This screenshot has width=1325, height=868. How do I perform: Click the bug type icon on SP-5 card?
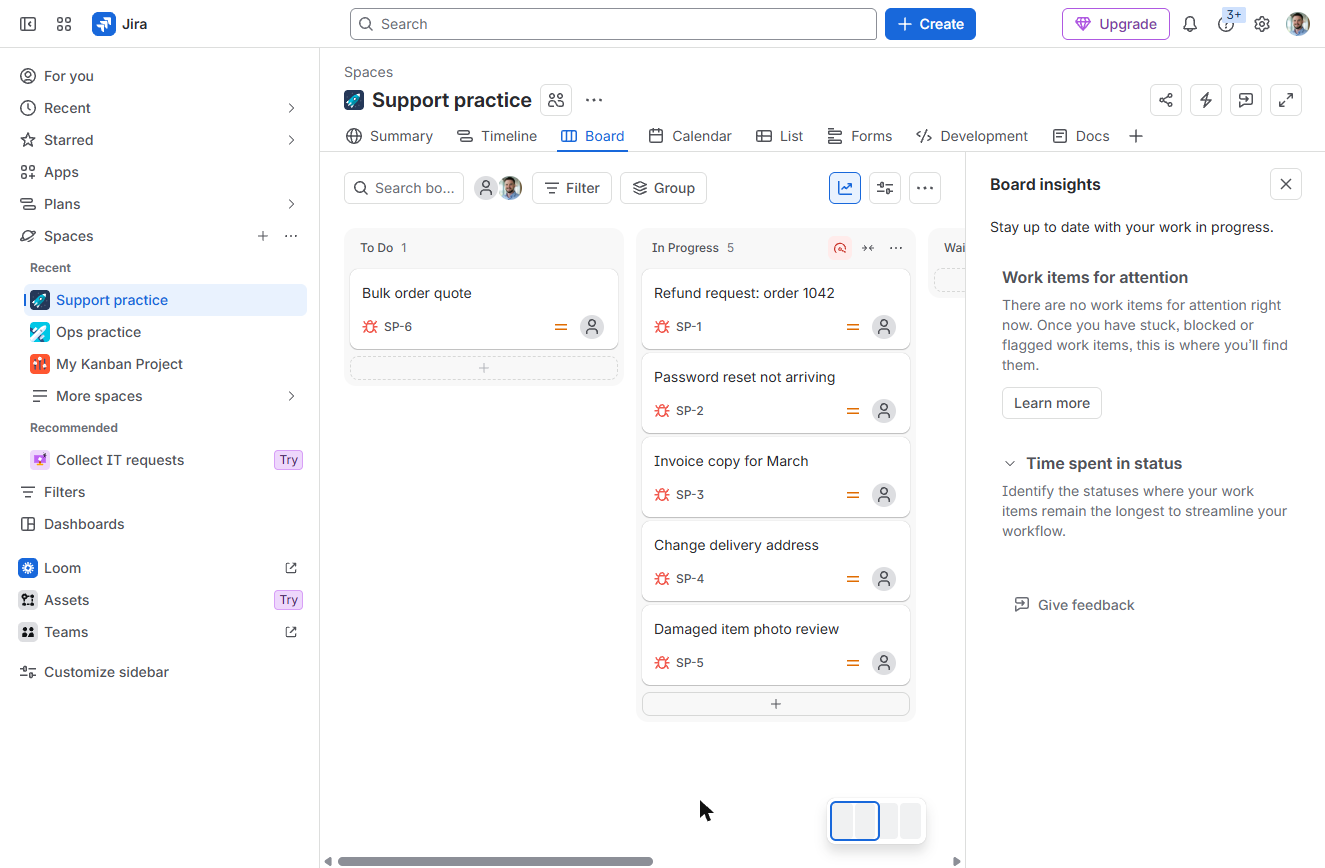(662, 663)
